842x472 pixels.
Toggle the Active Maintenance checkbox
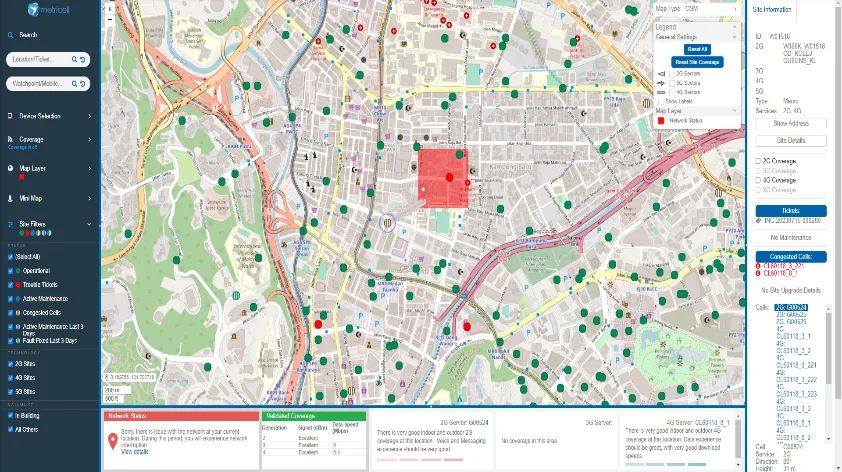[x=10, y=299]
